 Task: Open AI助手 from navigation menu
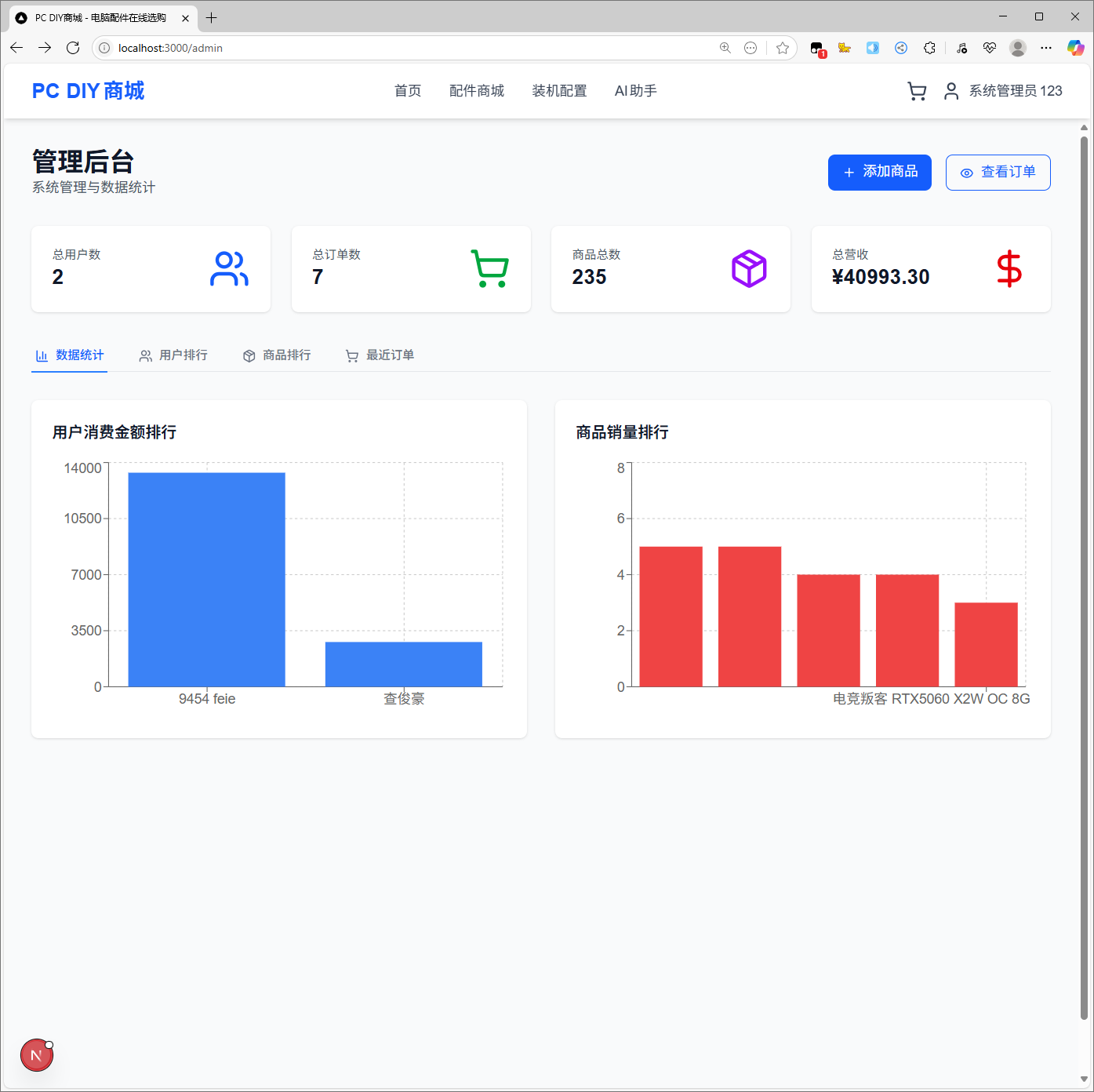(635, 91)
